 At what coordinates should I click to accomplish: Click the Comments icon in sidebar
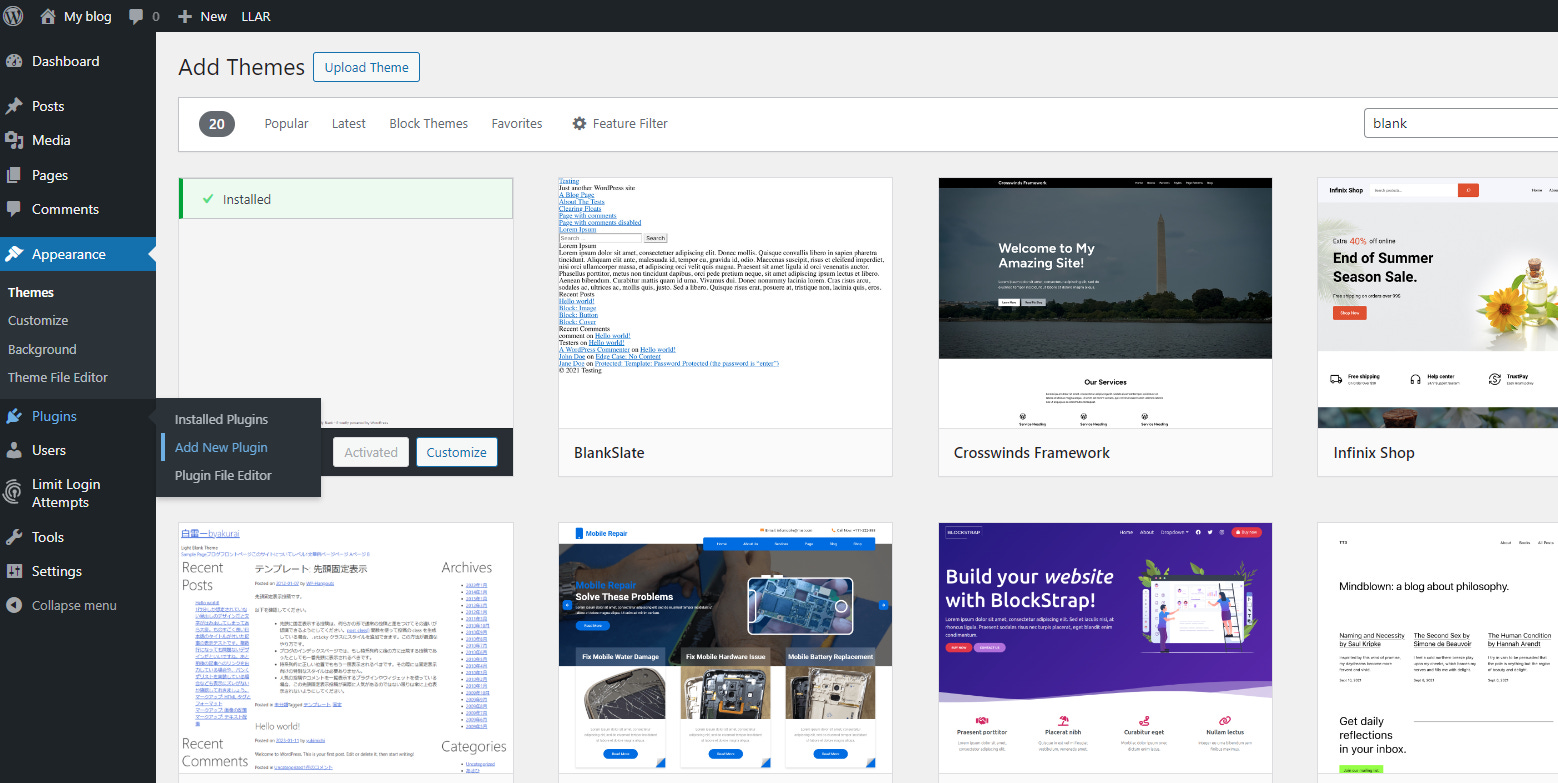14,209
